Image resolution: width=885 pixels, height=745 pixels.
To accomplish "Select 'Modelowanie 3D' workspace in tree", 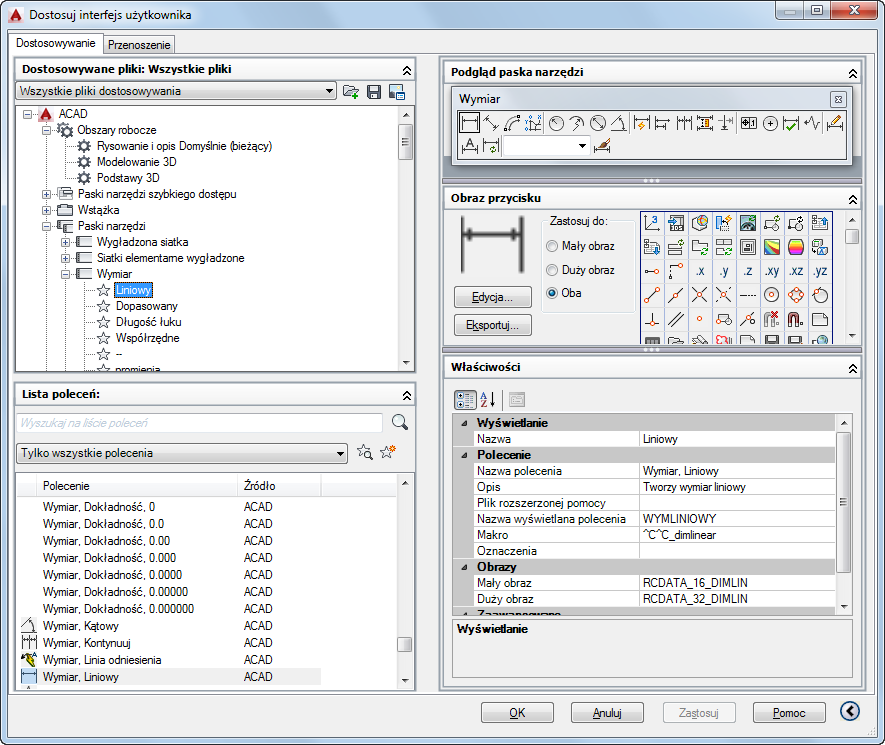I will pos(137,162).
